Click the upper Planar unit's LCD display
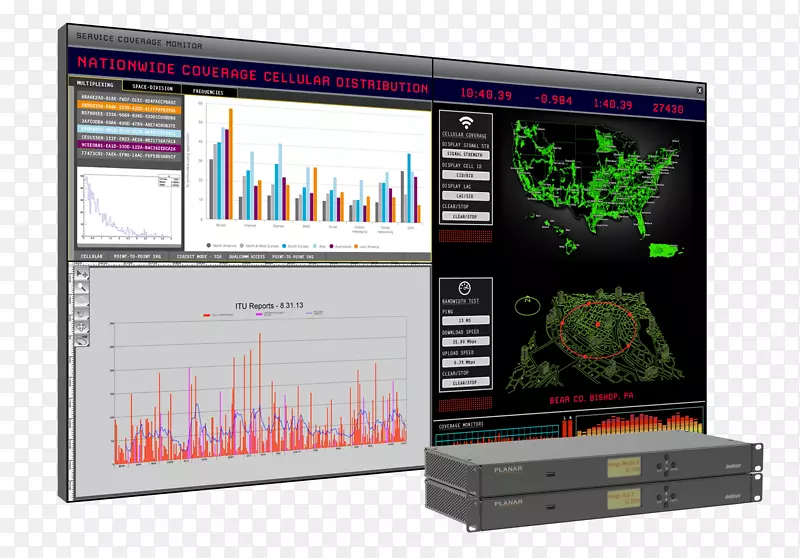 [623, 467]
